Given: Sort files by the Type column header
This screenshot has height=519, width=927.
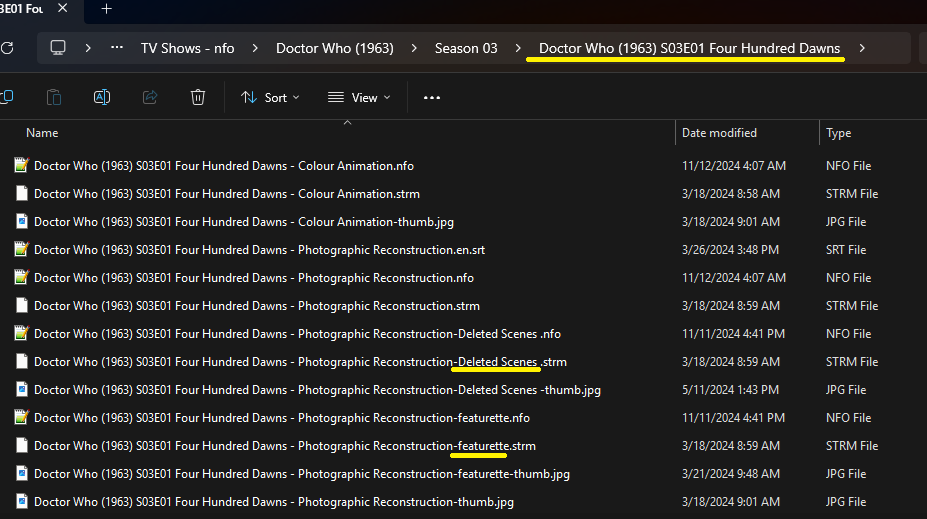Looking at the screenshot, I should [x=839, y=133].
